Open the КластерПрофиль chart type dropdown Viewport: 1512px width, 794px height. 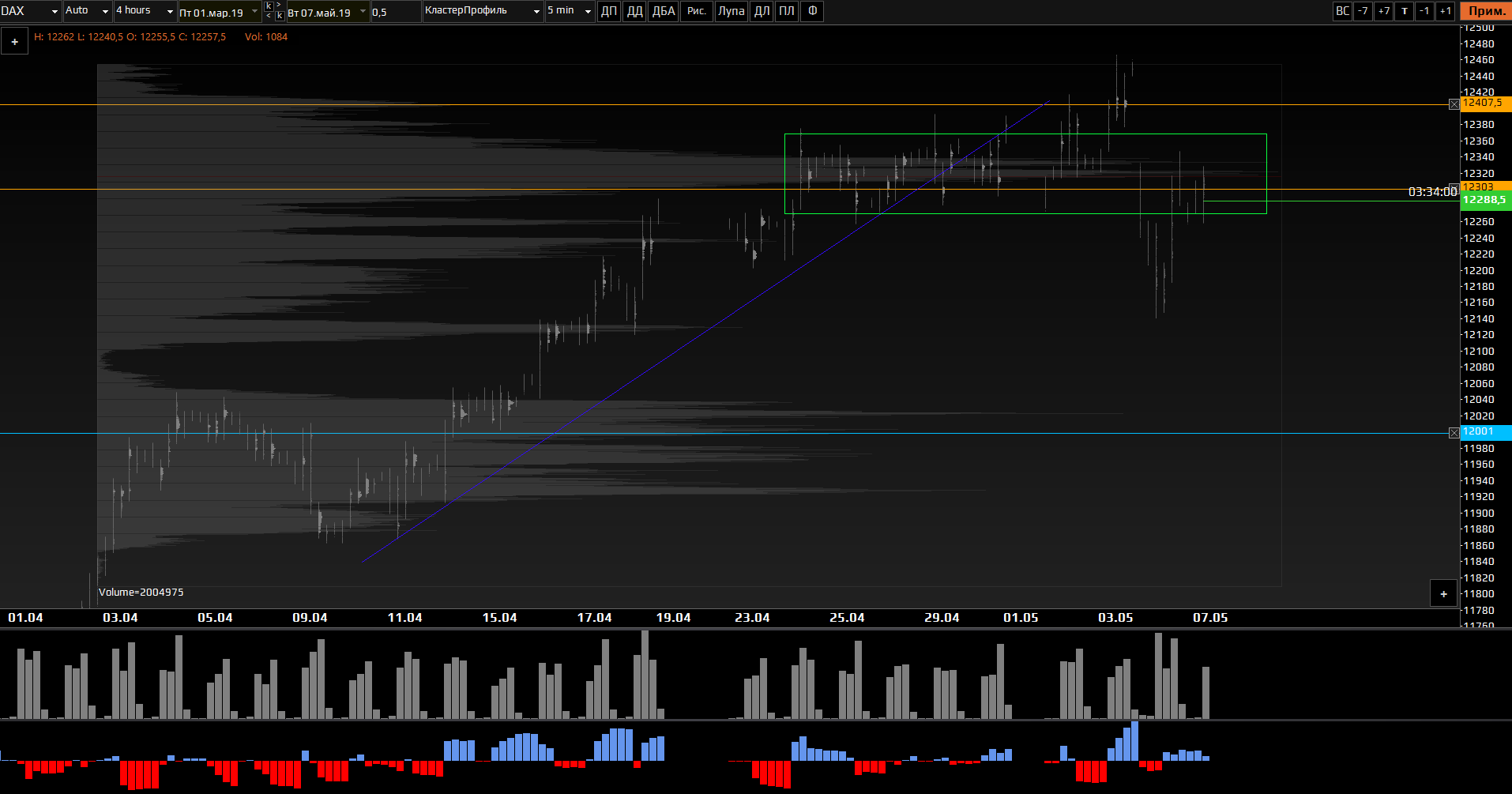[x=483, y=11]
